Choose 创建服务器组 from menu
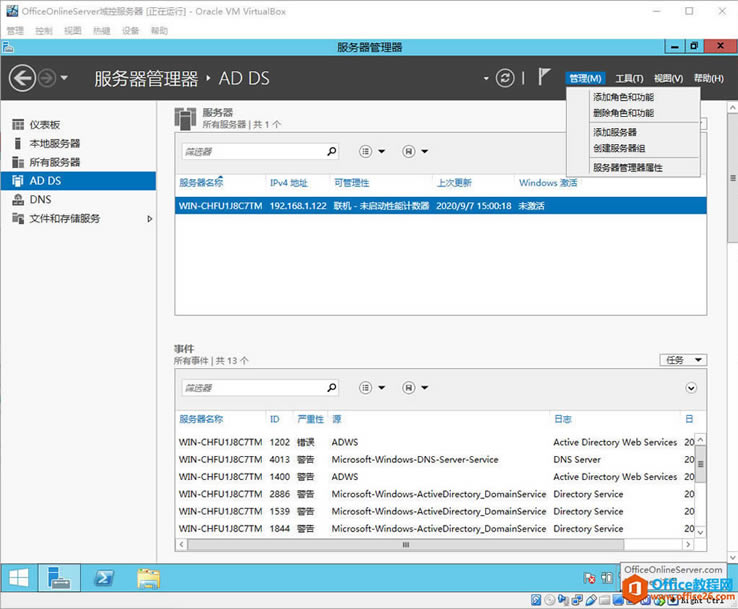This screenshot has width=738, height=609. pos(619,148)
